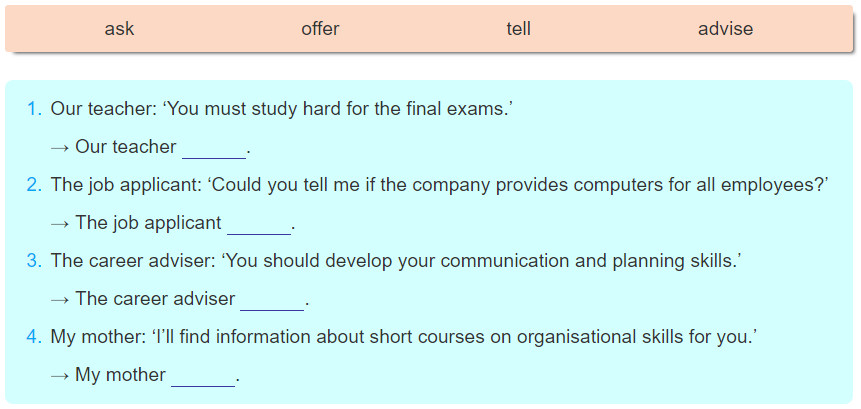This screenshot has height=409, width=861.
Task: Click question number 4 marker
Action: click(34, 337)
